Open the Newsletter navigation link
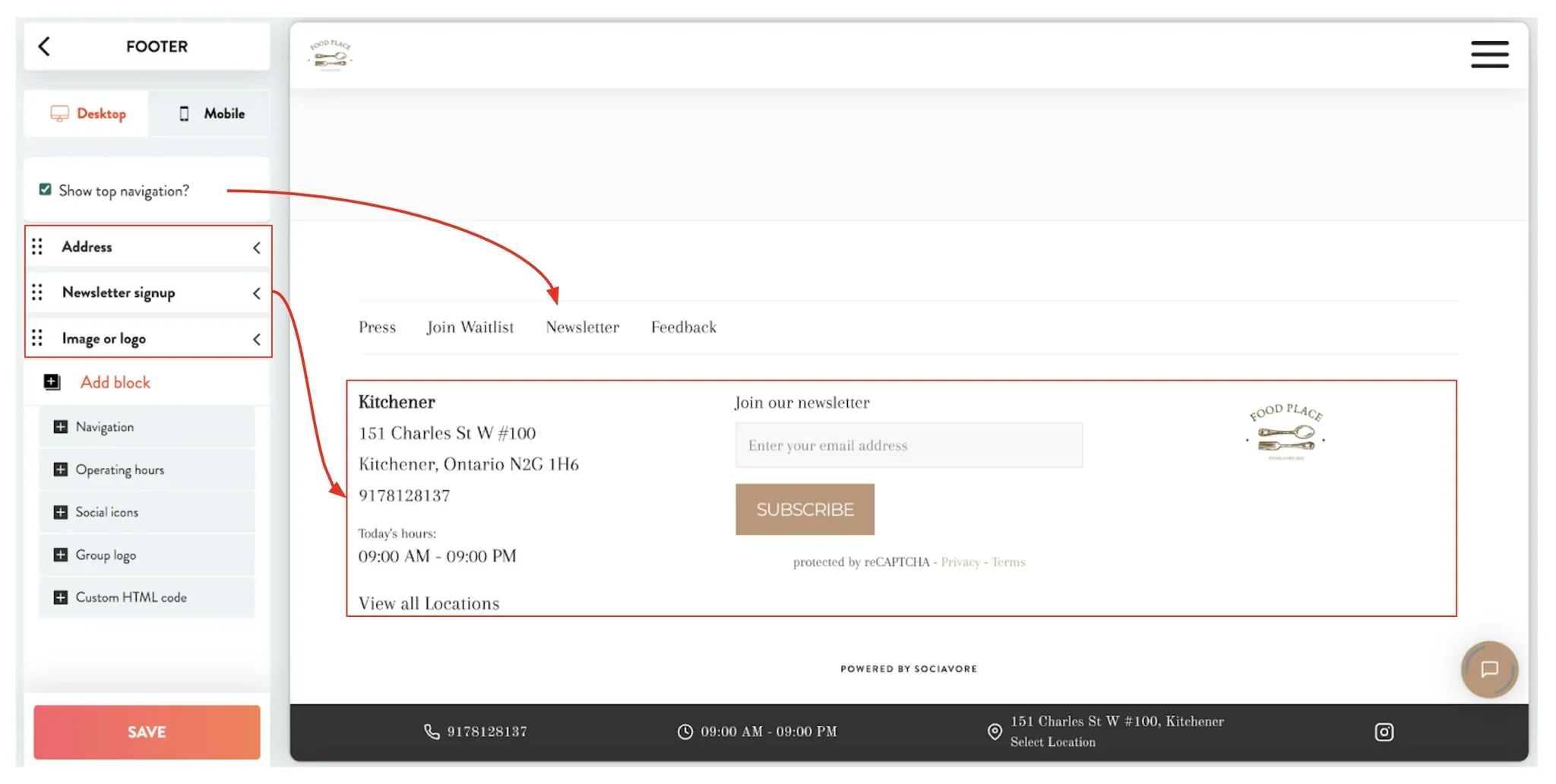The width and height of the screenshot is (1556, 784). 583,327
